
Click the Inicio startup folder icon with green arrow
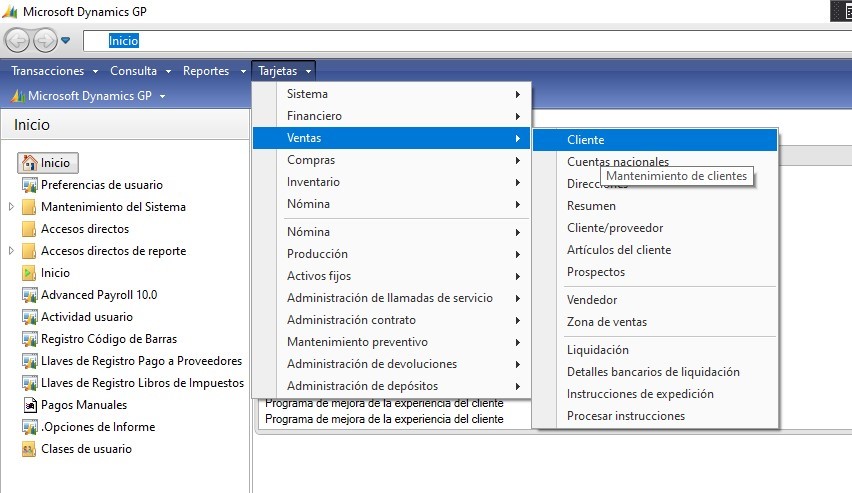point(29,273)
